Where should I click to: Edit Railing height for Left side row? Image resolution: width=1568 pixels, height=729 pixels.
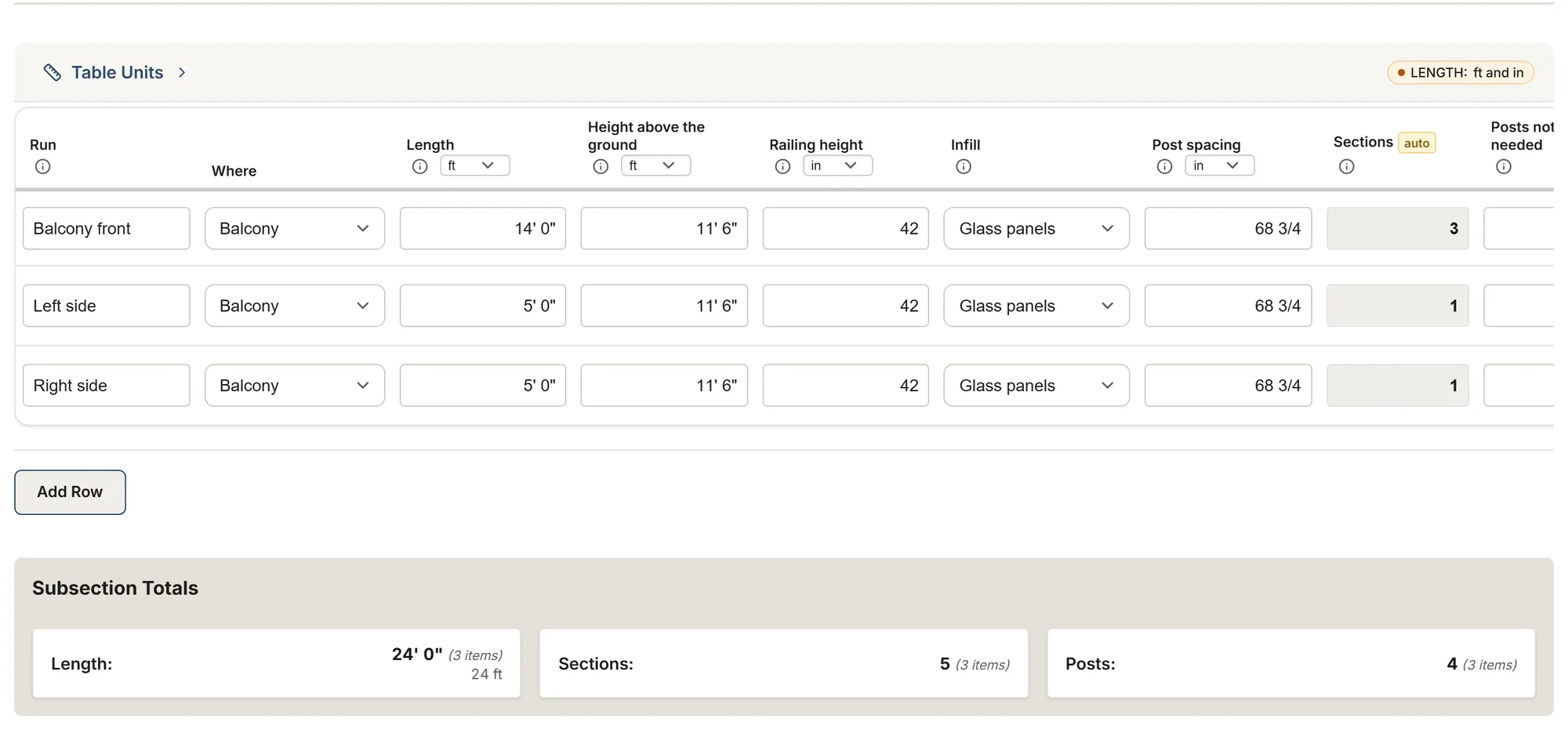tap(846, 306)
